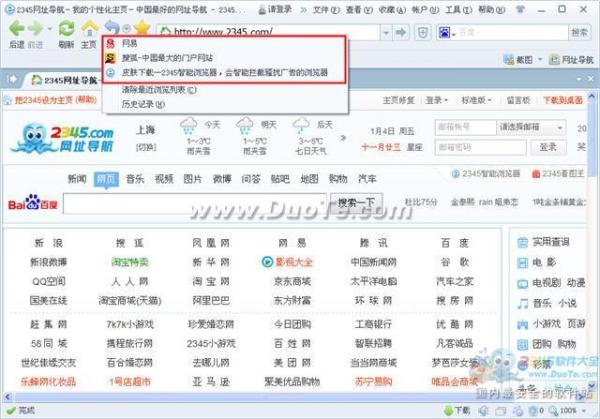Viewport: 600px width, 419px height.
Task: Open the 收藏(A) menu
Action: point(392,10)
